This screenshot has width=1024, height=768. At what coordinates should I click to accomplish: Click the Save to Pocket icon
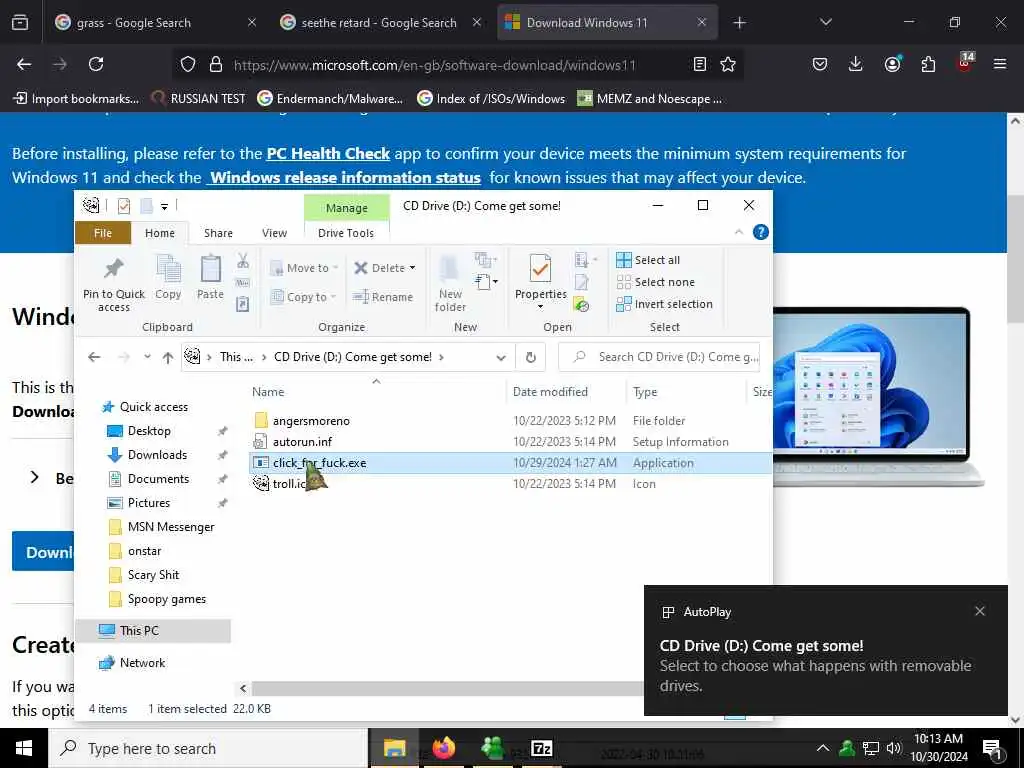point(820,64)
